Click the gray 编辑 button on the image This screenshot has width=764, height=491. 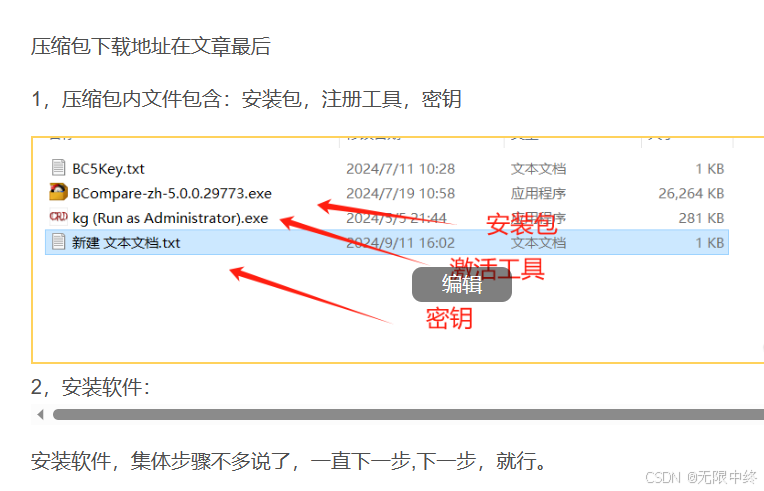(461, 284)
